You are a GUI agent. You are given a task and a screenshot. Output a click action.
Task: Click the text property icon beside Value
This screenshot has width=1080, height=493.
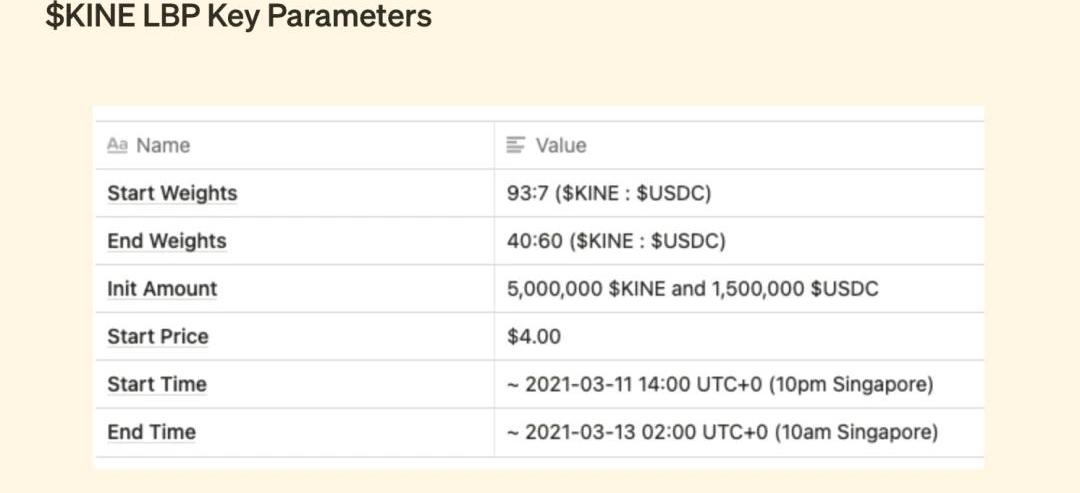[516, 146]
